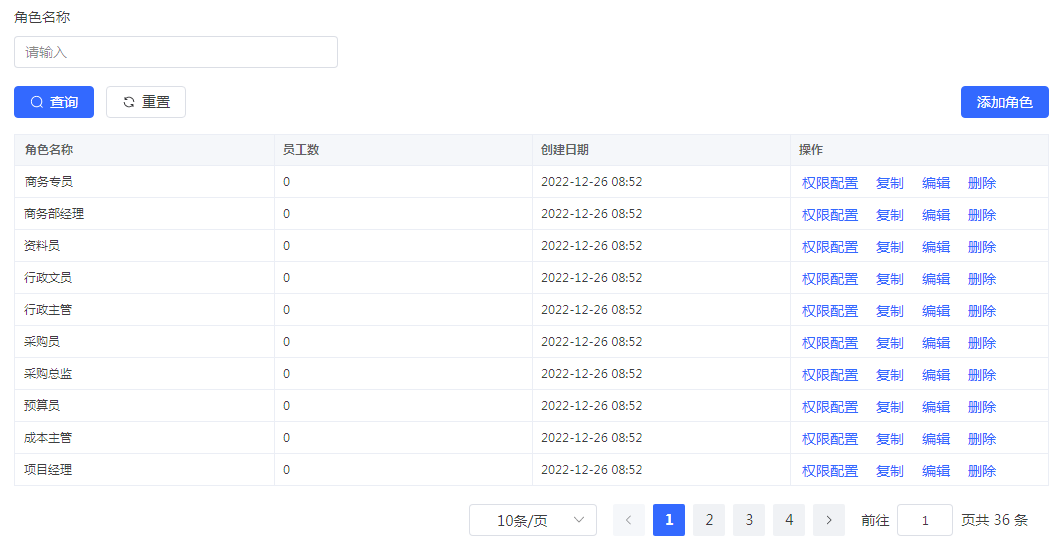
Task: Click 编辑 for 行政主管
Action: (x=935, y=311)
